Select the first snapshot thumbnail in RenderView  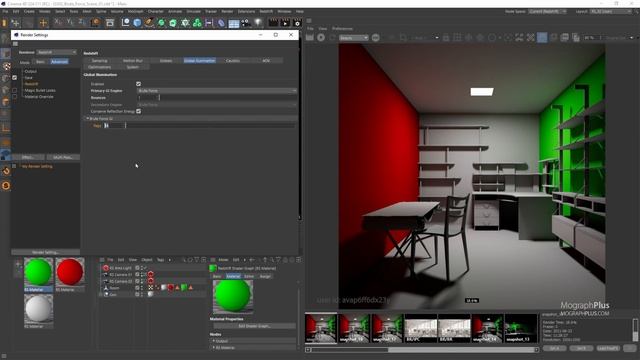coord(321,328)
